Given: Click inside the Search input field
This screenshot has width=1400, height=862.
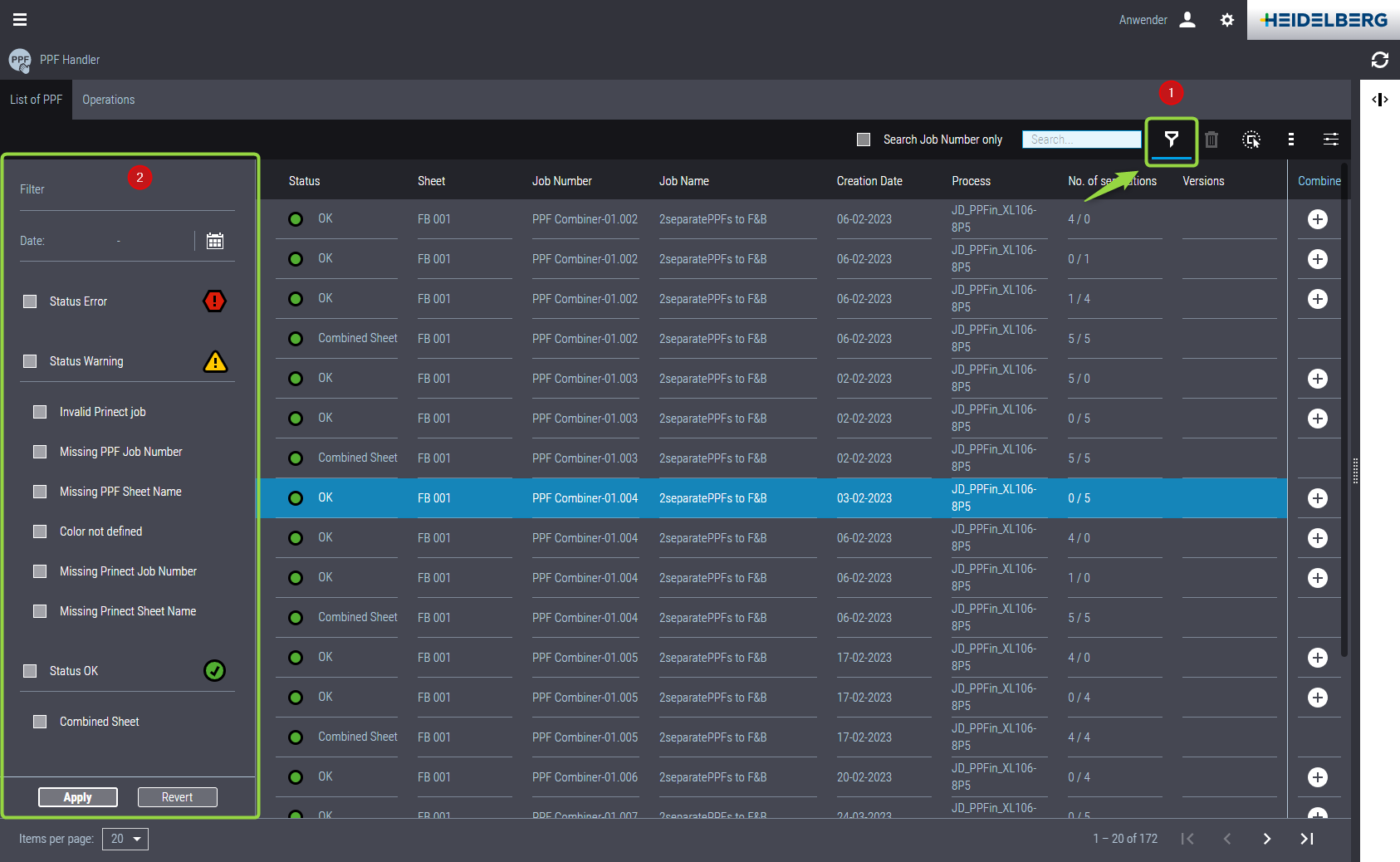Looking at the screenshot, I should (1081, 140).
